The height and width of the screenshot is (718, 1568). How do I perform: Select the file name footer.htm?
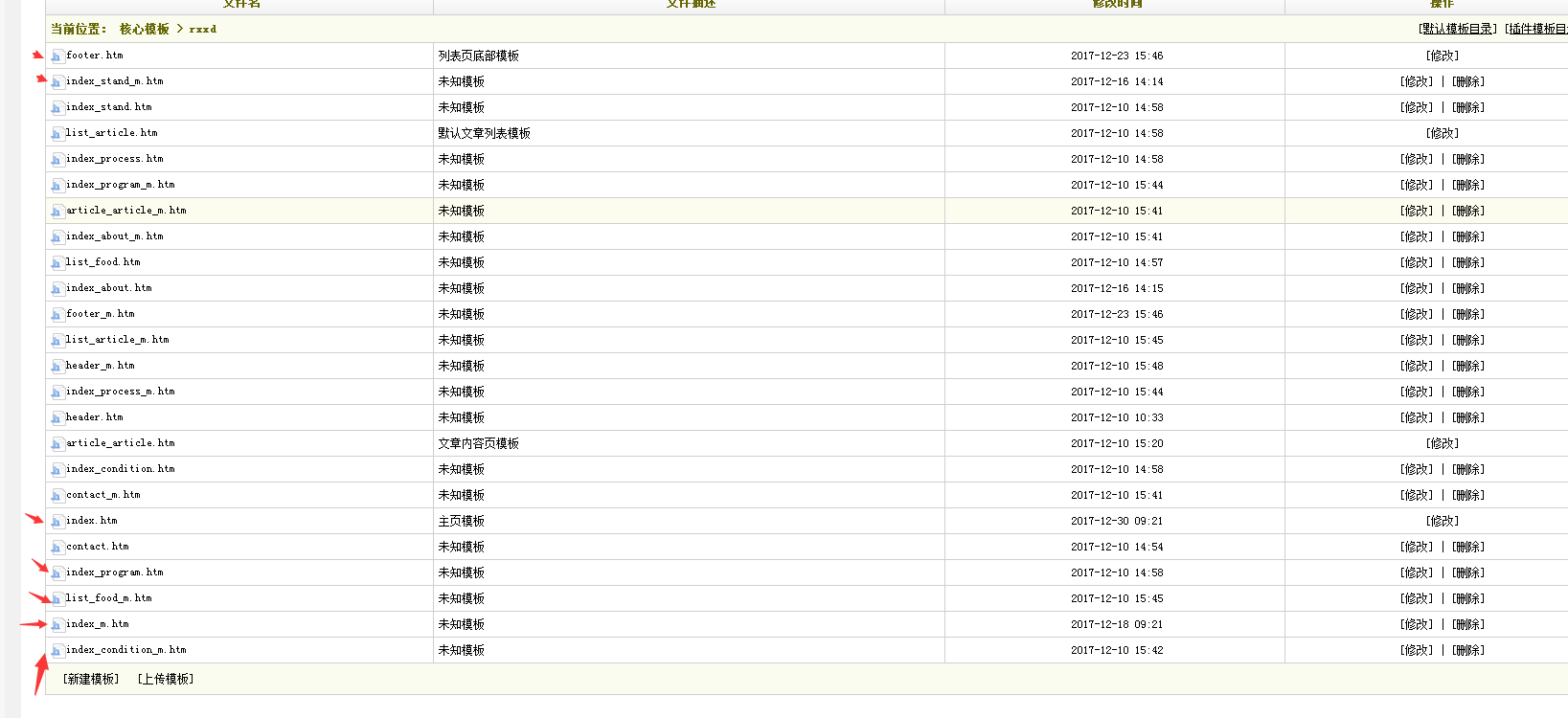click(95, 56)
